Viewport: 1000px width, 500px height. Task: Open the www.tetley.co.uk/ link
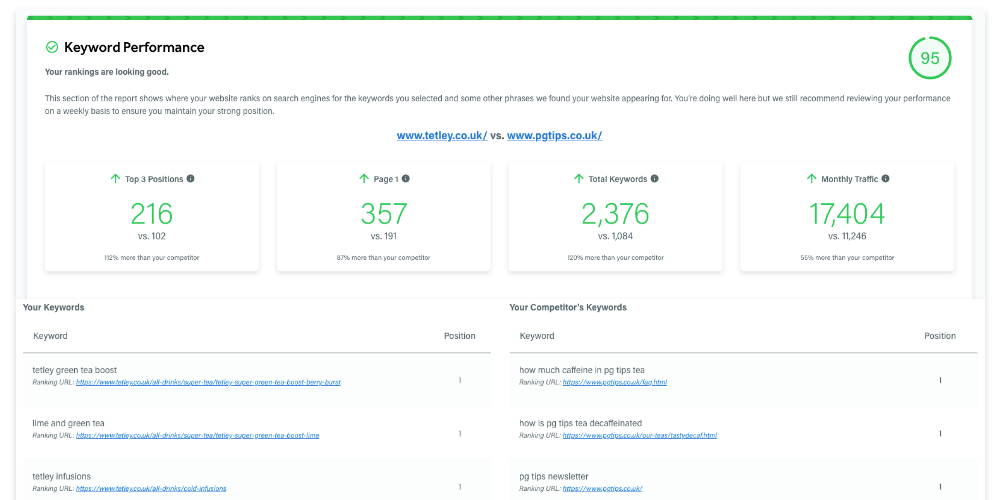(x=442, y=136)
